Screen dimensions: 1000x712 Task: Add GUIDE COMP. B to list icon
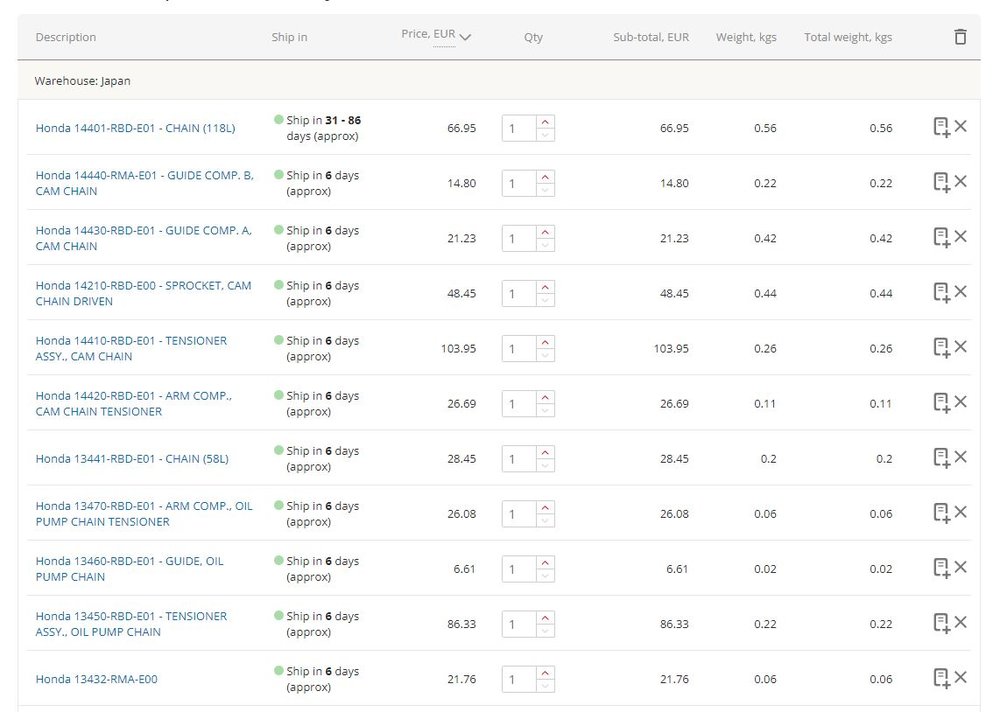click(x=940, y=182)
